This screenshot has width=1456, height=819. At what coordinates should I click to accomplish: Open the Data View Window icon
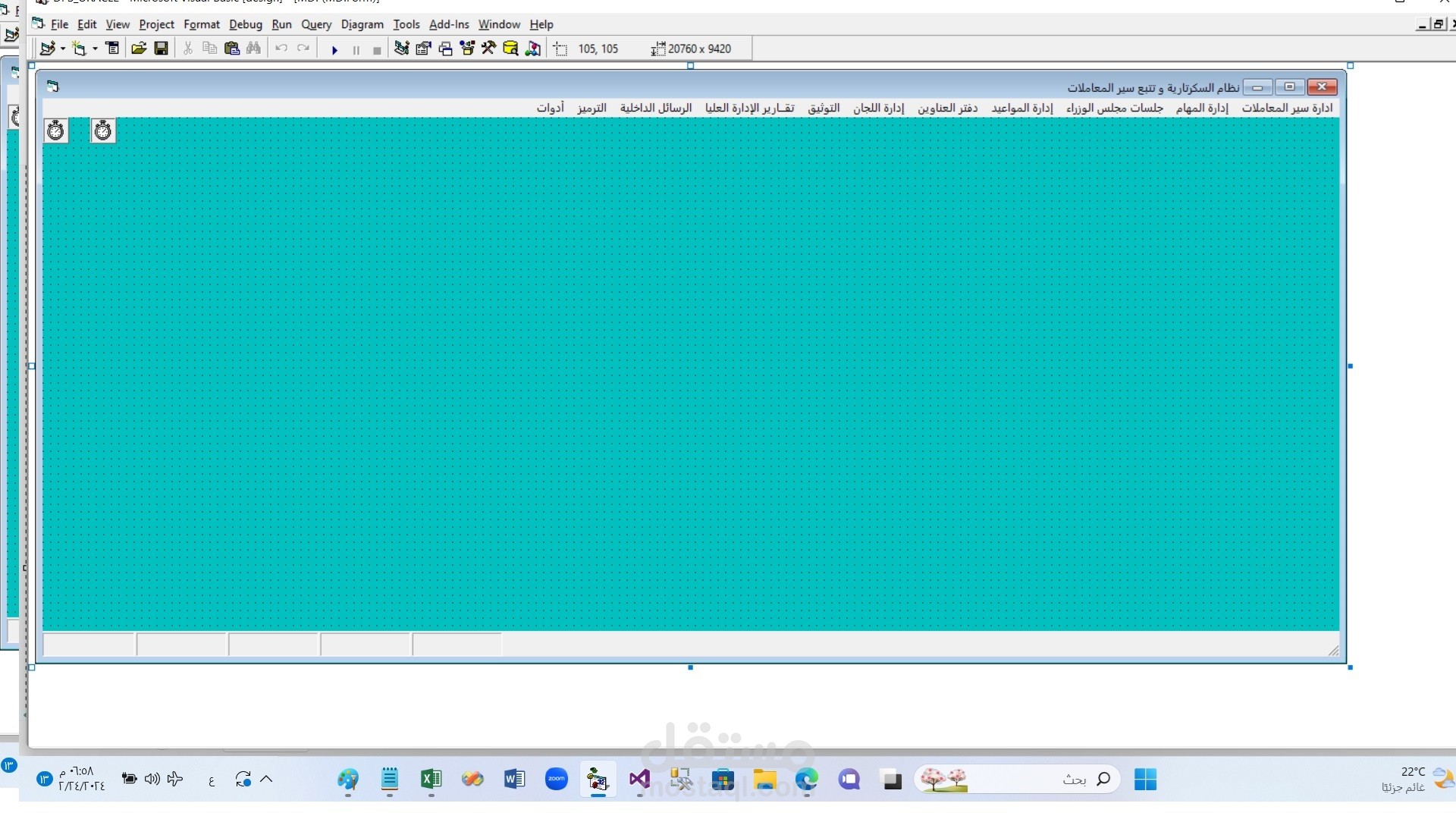pos(511,49)
